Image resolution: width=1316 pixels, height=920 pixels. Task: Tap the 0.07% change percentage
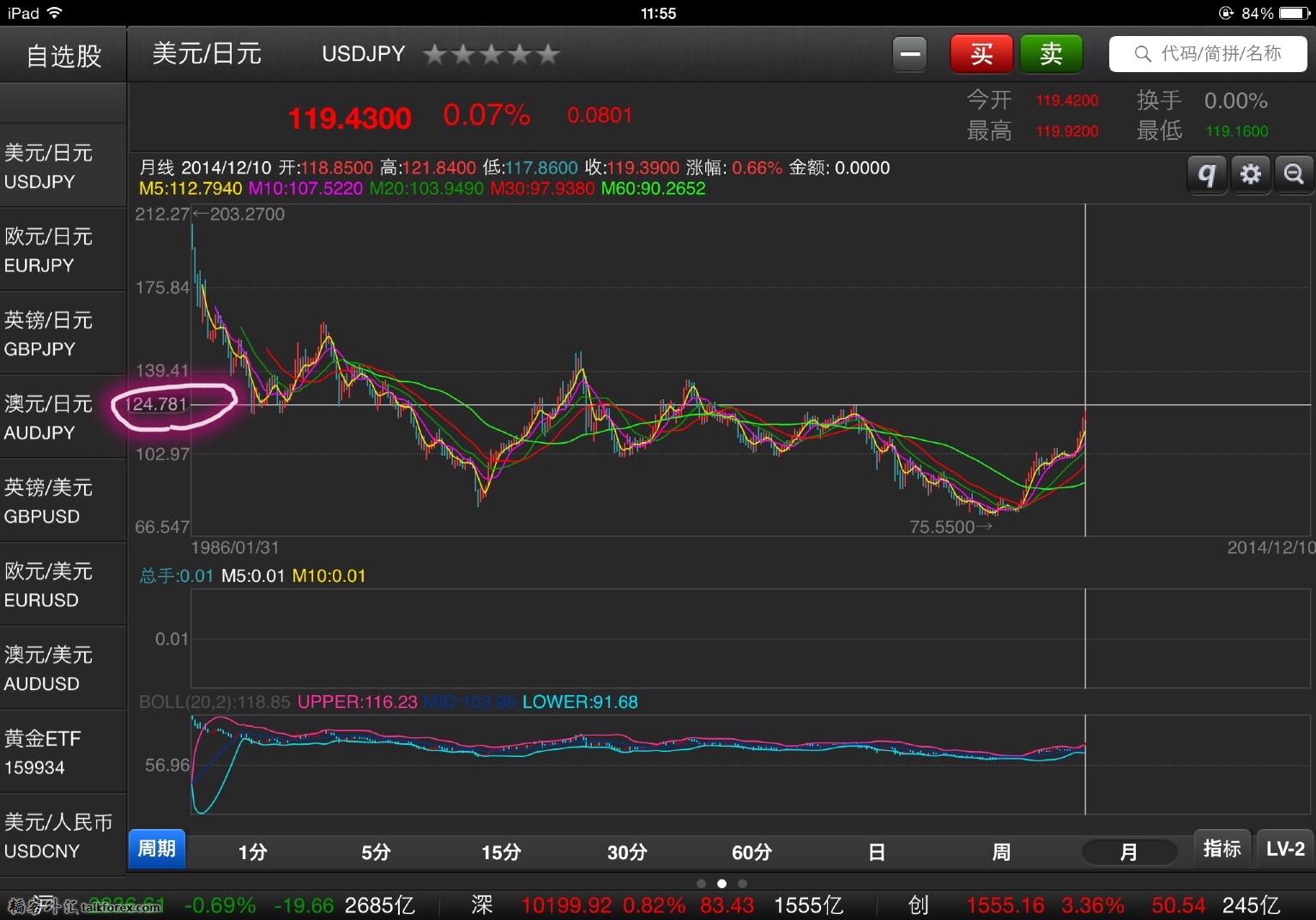[486, 115]
